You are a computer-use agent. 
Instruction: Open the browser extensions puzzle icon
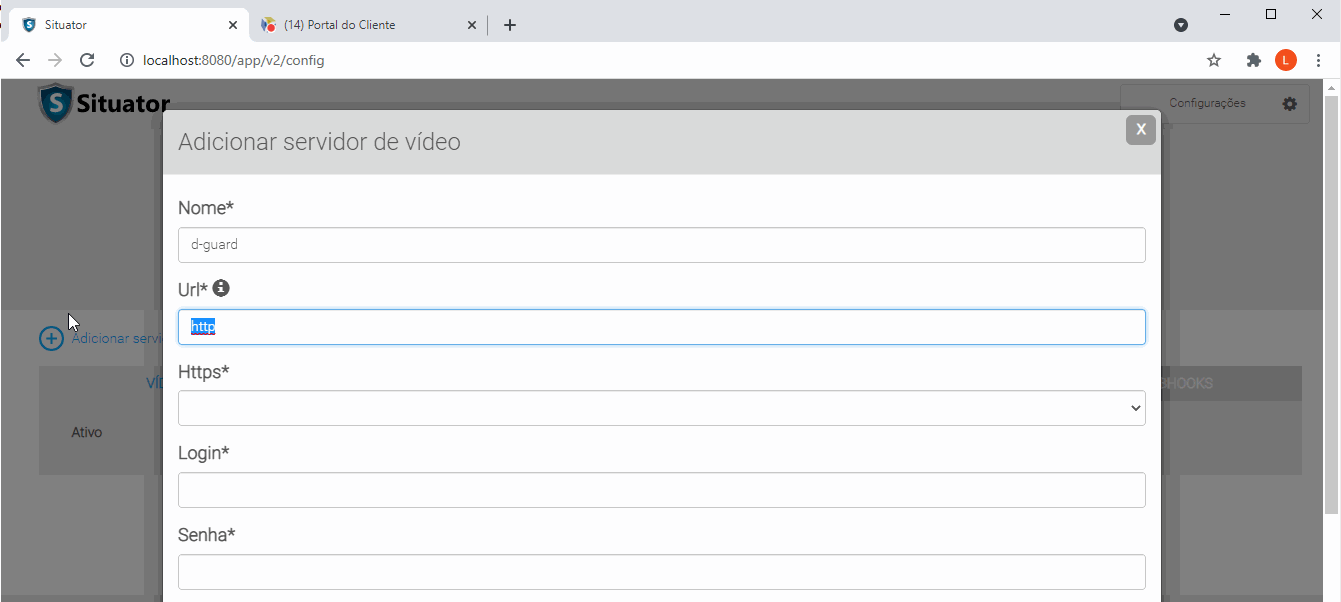[x=1253, y=60]
